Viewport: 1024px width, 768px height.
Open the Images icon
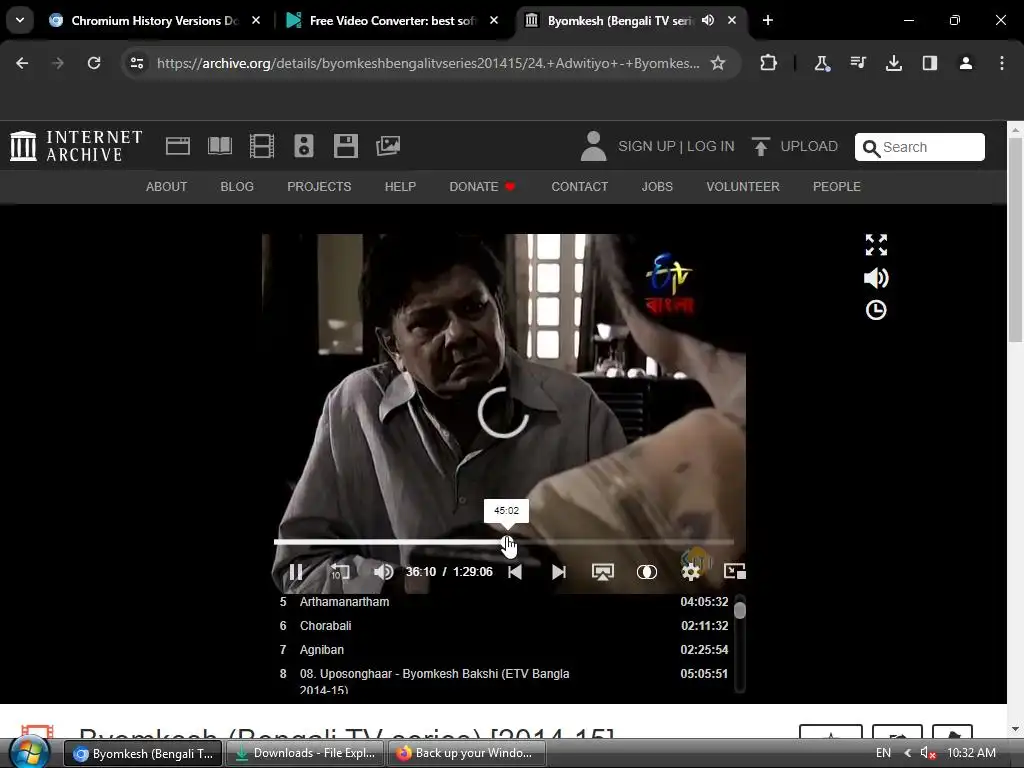[388, 146]
